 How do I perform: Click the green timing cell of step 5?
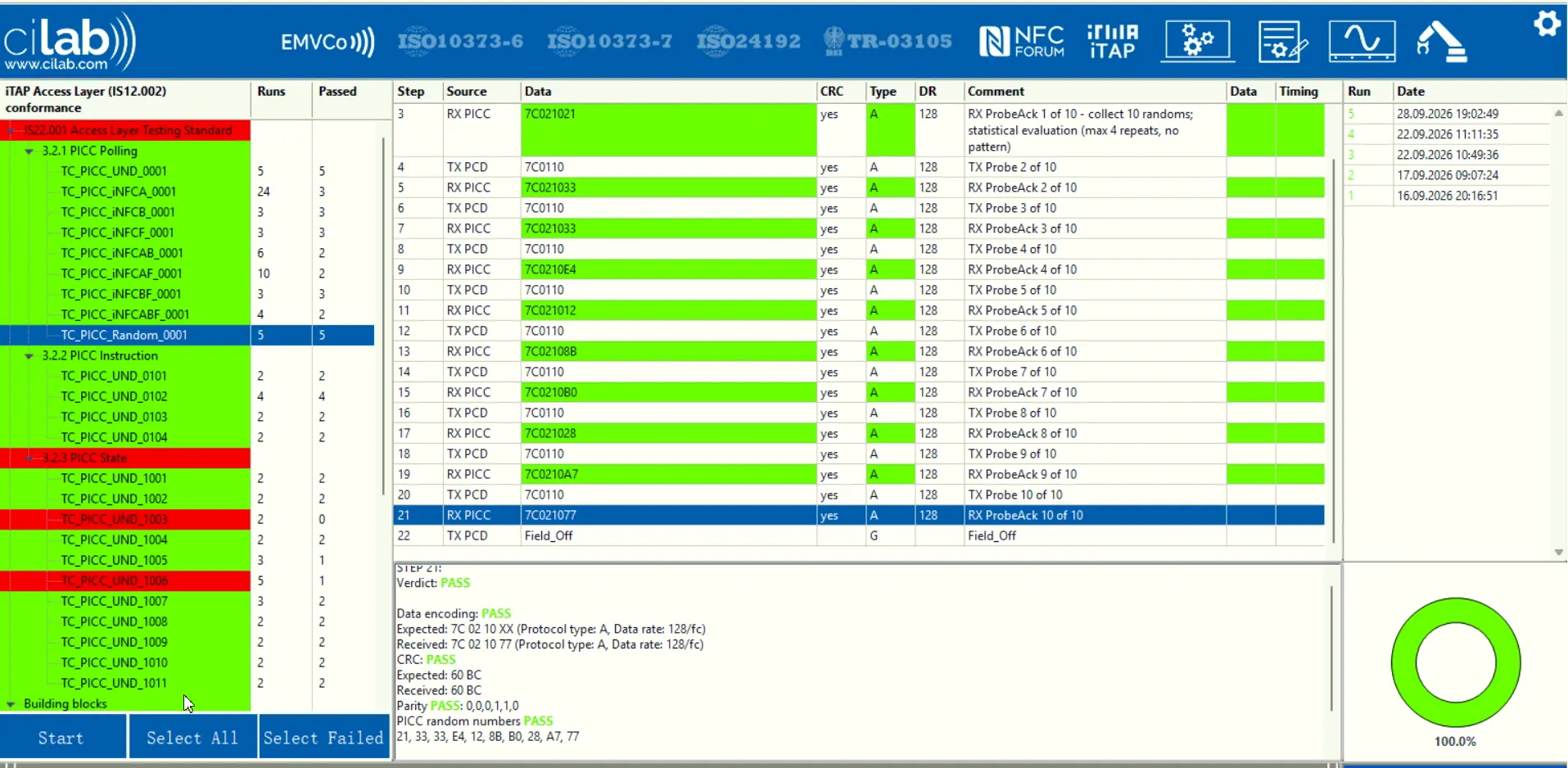point(1300,187)
